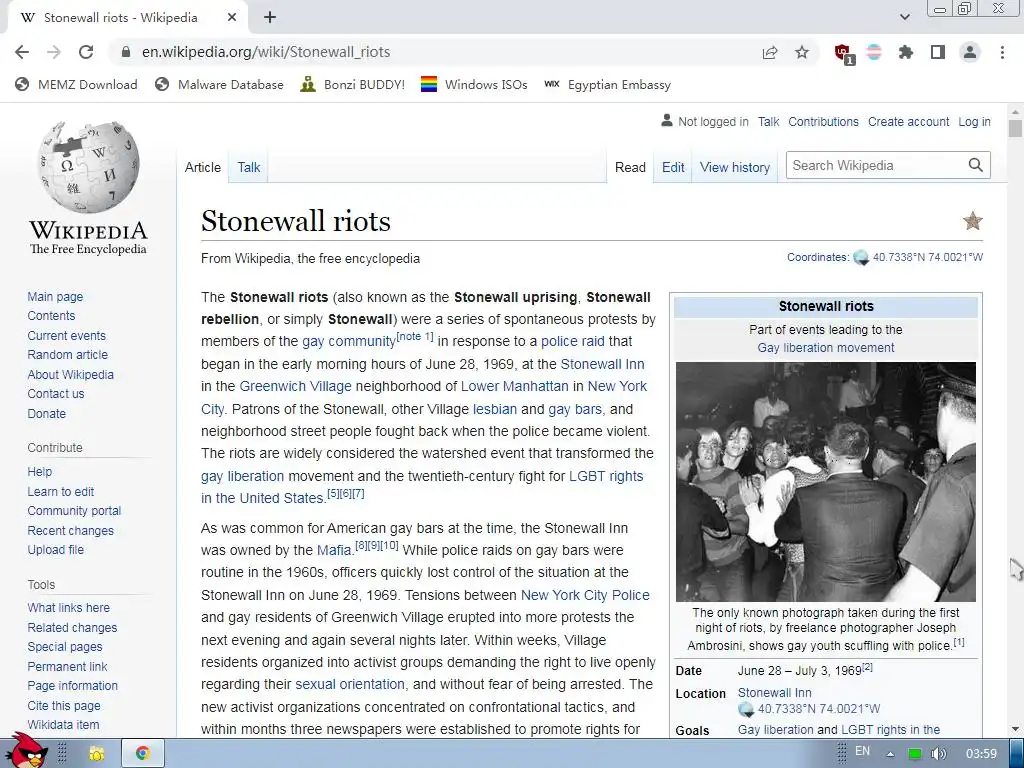Viewport: 1024px width, 768px height.
Task: Open the Extensions puzzle piece menu
Action: (x=906, y=52)
